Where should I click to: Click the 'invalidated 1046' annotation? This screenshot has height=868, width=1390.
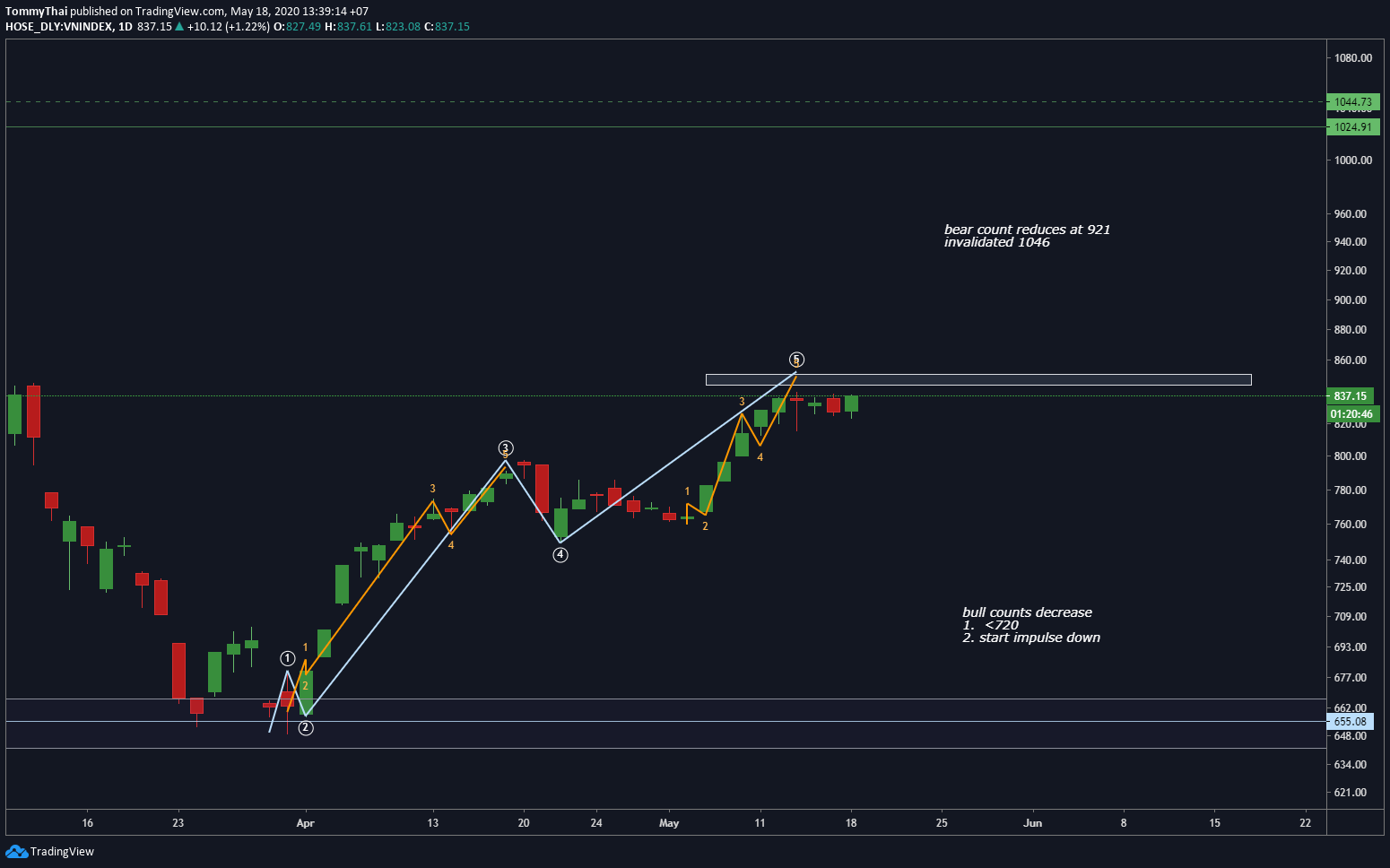pyautogui.click(x=996, y=242)
